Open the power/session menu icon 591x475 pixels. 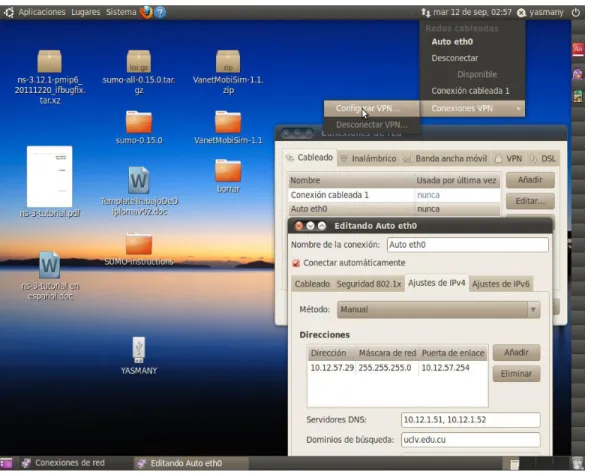[x=575, y=12]
